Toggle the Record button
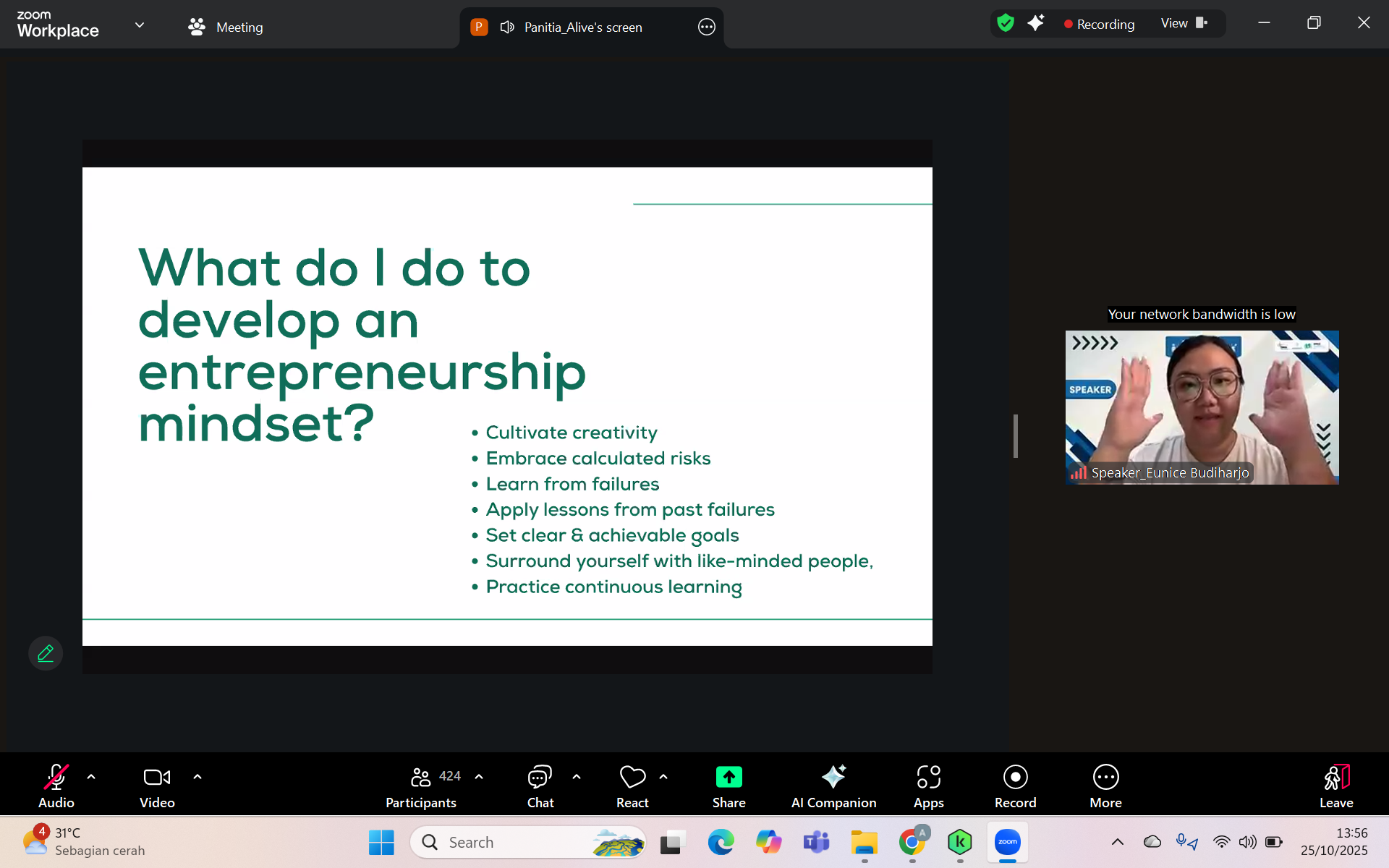 [x=1015, y=786]
